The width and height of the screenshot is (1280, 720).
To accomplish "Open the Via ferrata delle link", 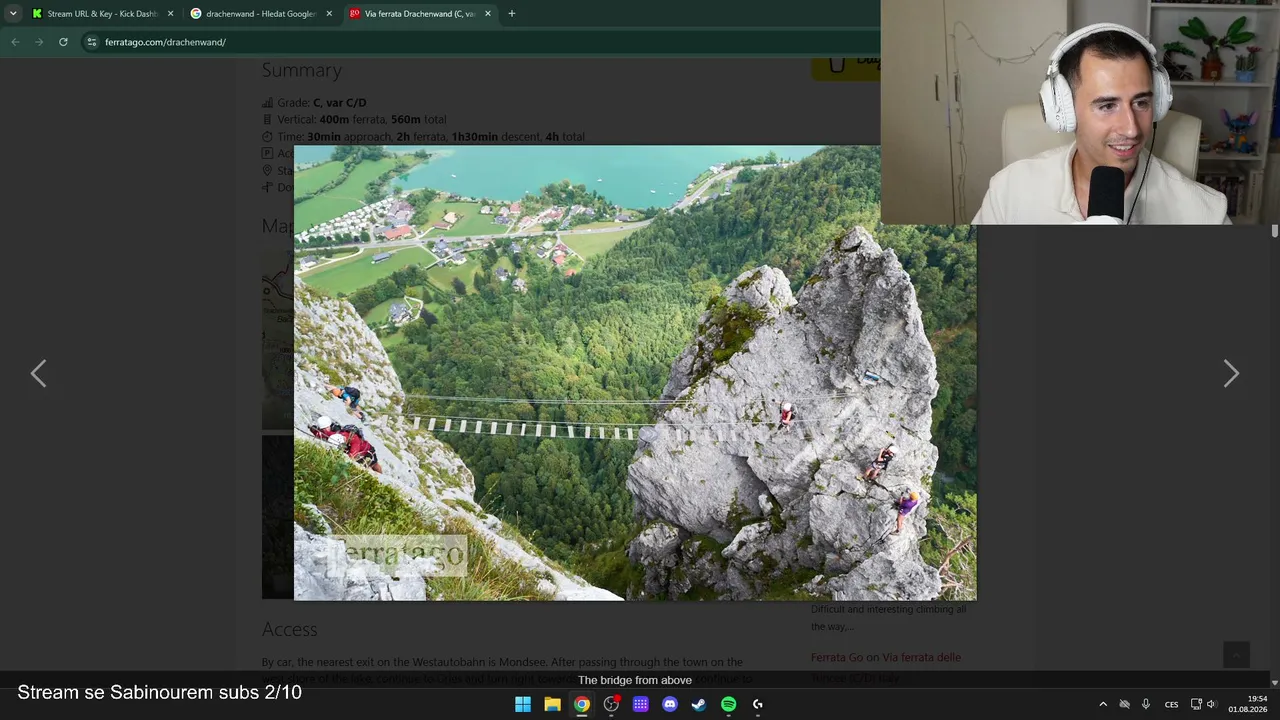I will [921, 657].
